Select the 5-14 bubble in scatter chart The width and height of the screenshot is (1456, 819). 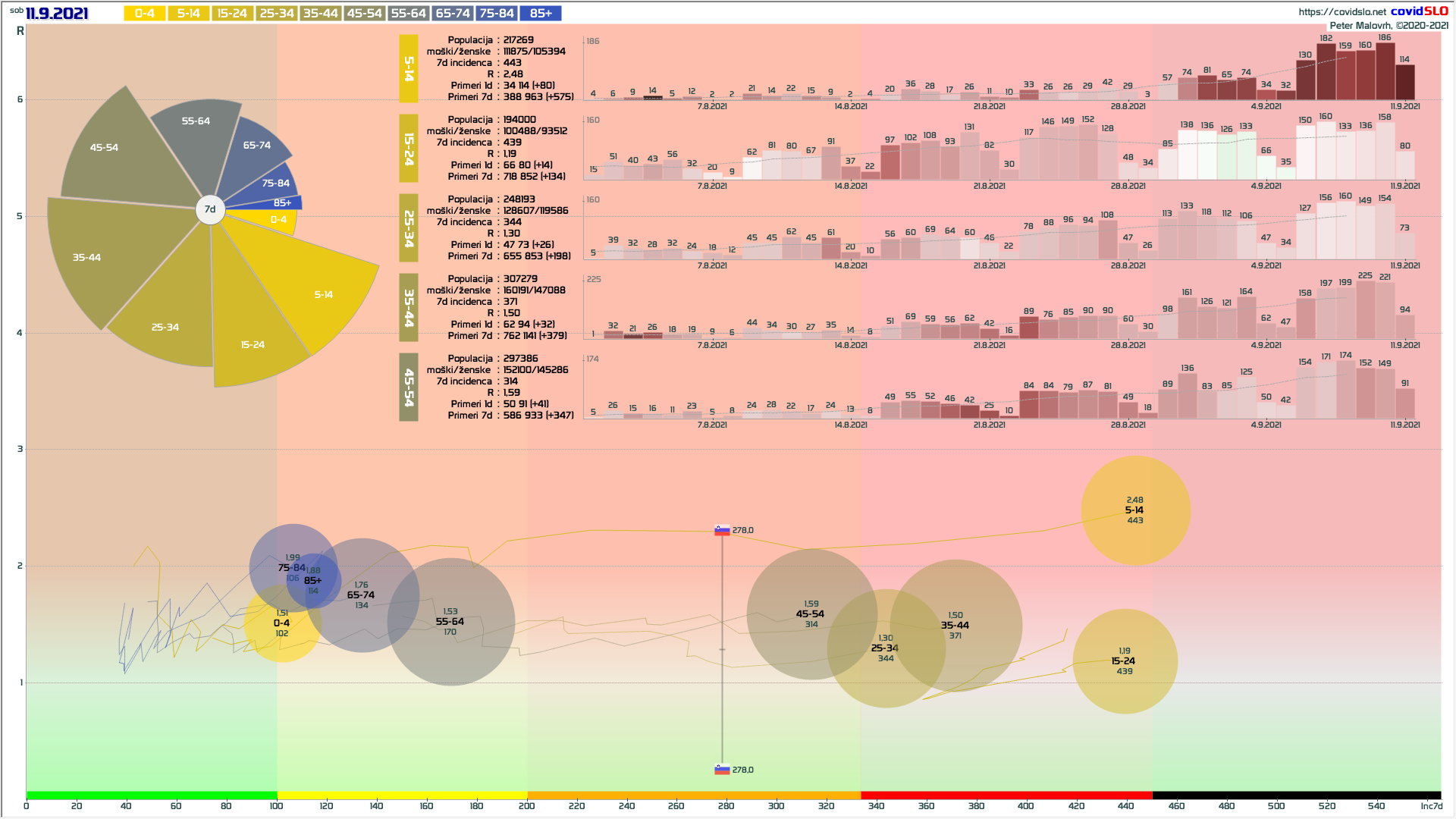click(x=1134, y=510)
